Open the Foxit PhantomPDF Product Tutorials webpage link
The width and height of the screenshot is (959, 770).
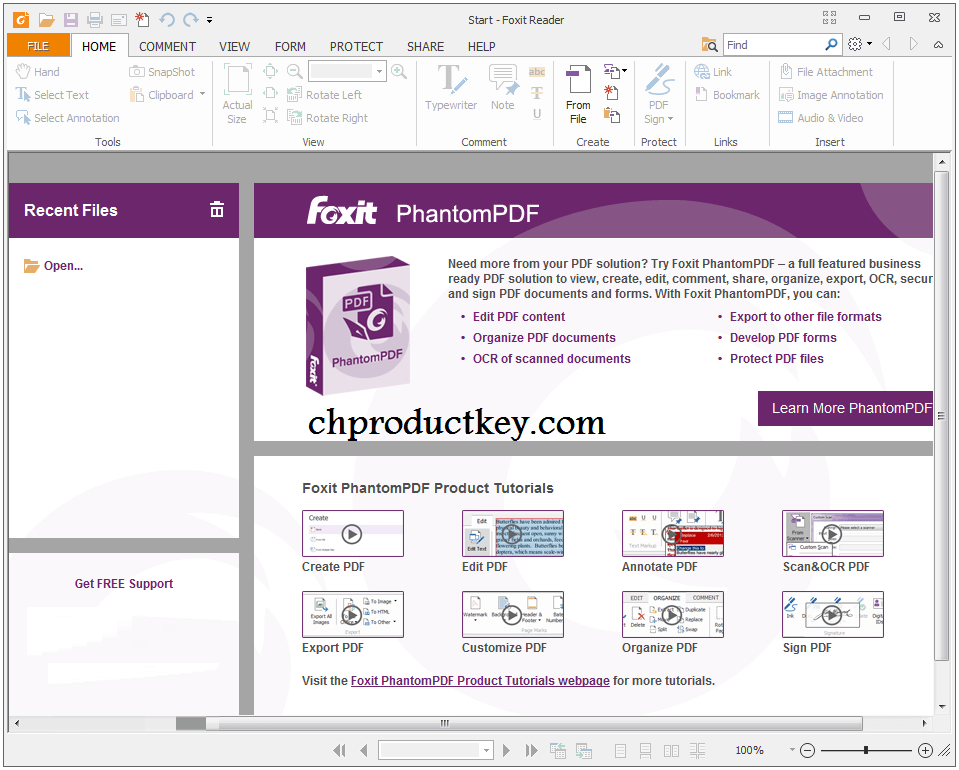[x=480, y=681]
